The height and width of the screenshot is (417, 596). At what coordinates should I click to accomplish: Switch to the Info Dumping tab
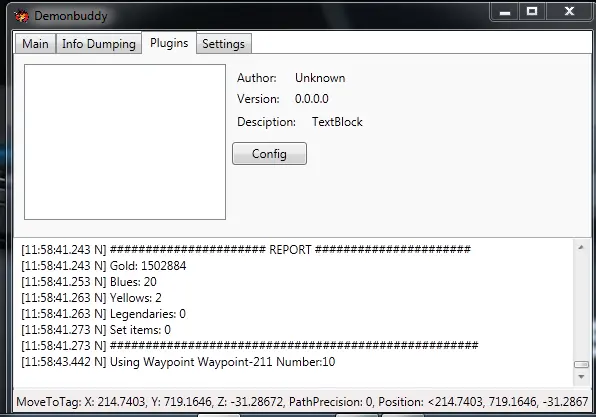coord(99,44)
